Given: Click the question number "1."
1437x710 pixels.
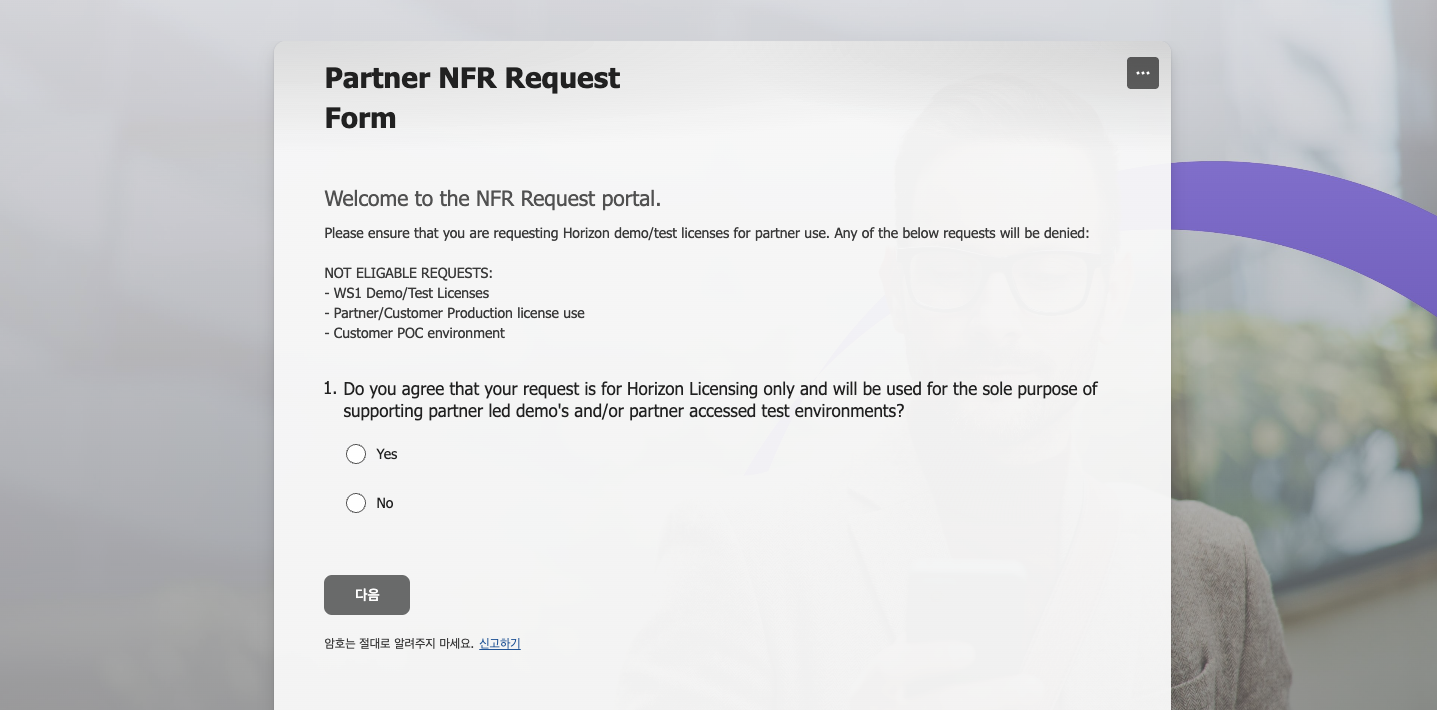Looking at the screenshot, I should [x=330, y=388].
